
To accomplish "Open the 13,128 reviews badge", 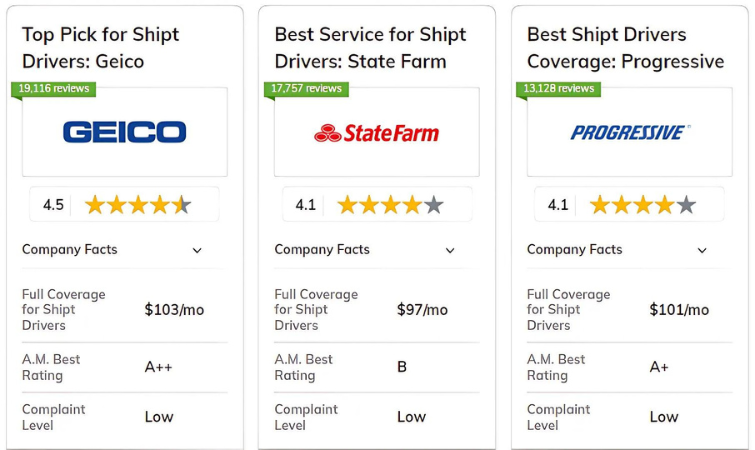I will click(x=558, y=89).
